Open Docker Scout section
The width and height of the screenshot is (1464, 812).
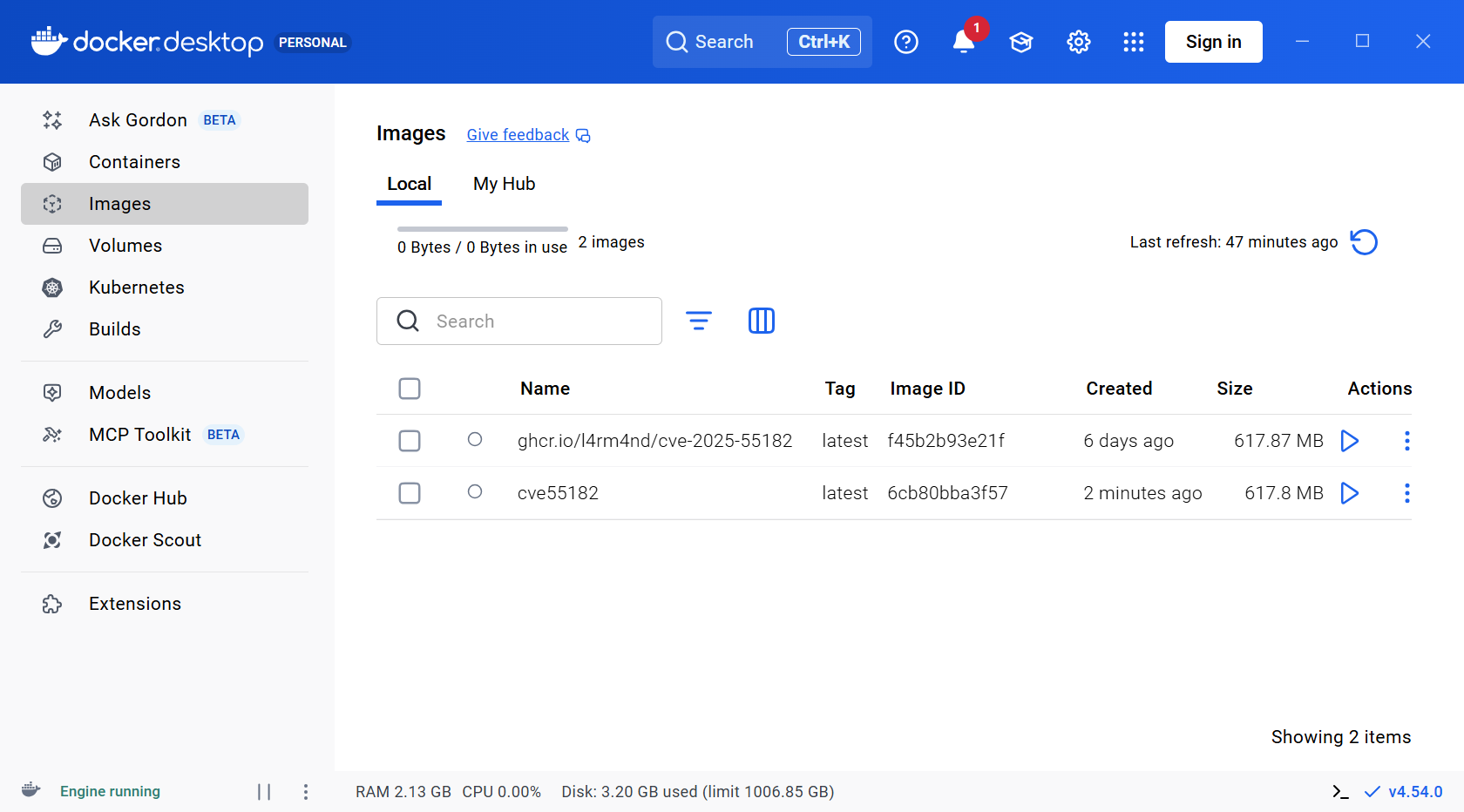pos(165,540)
